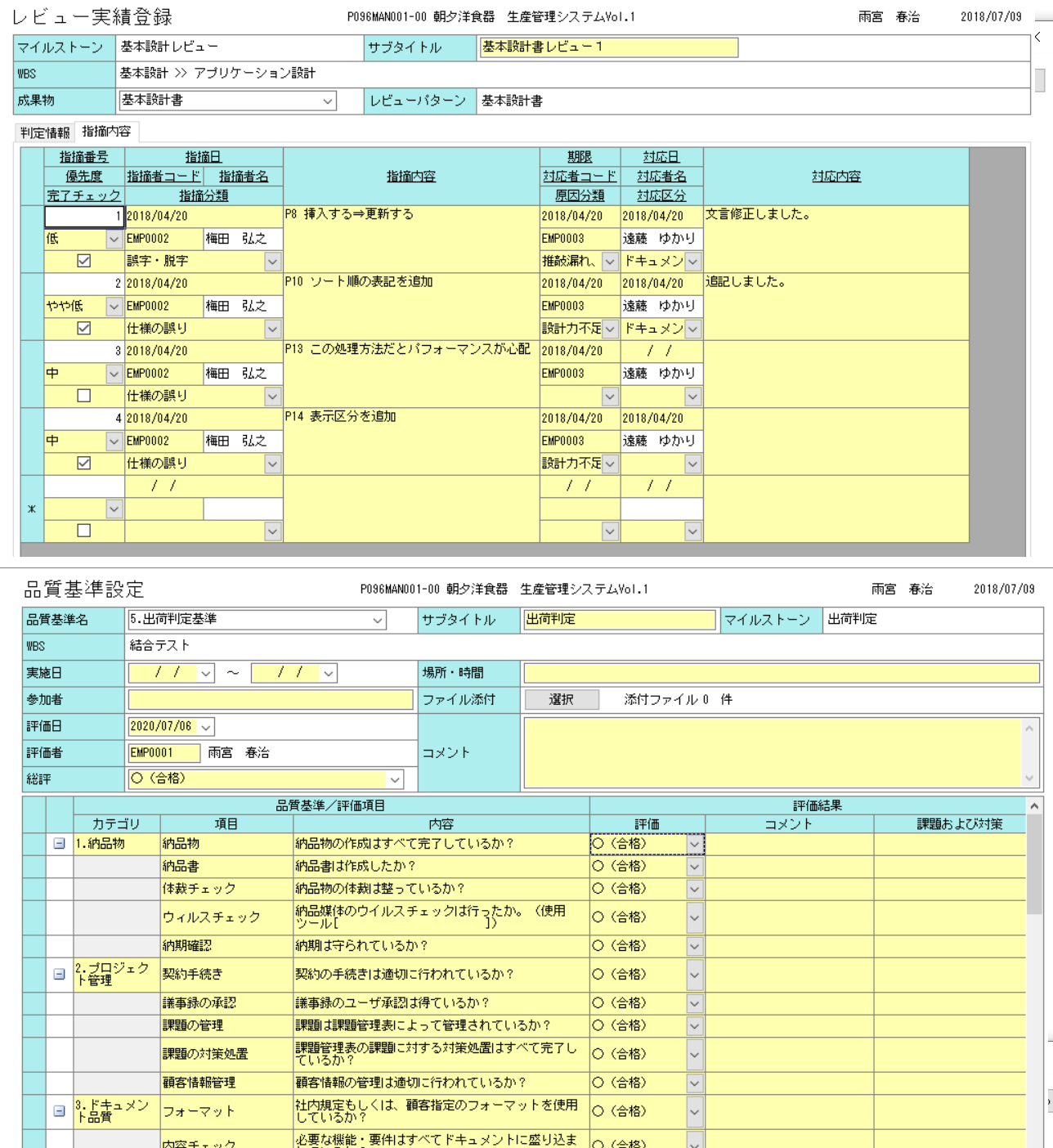Check the completion checkbox for issue 3
The width and height of the screenshot is (1053, 1148).
tap(83, 396)
